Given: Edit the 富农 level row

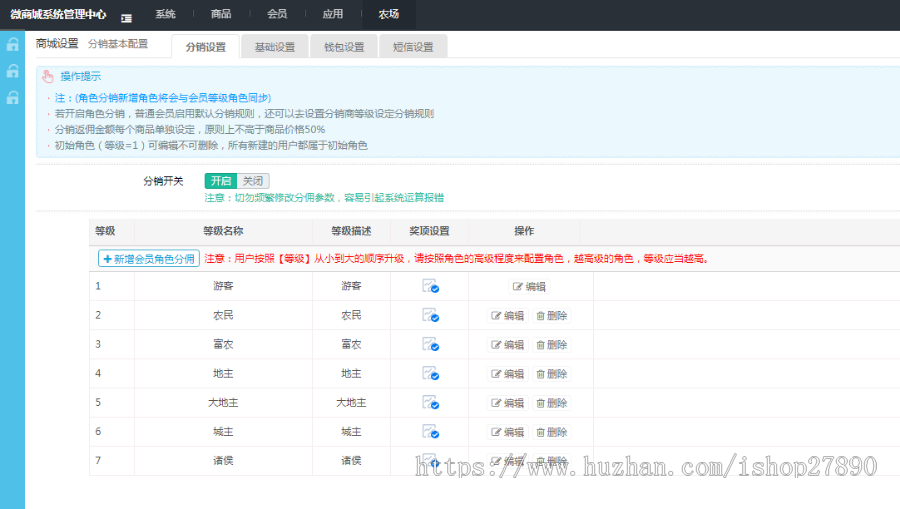Looking at the screenshot, I should (507, 345).
